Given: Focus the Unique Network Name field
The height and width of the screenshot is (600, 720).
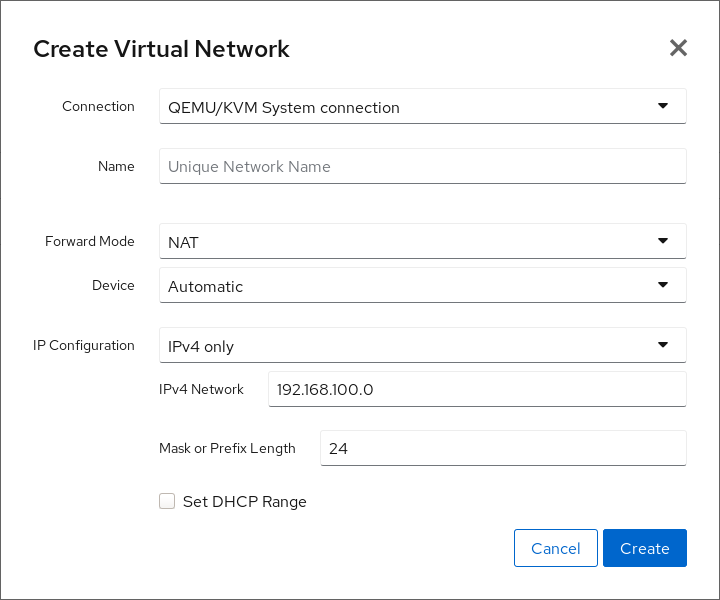Looking at the screenshot, I should [x=422, y=167].
